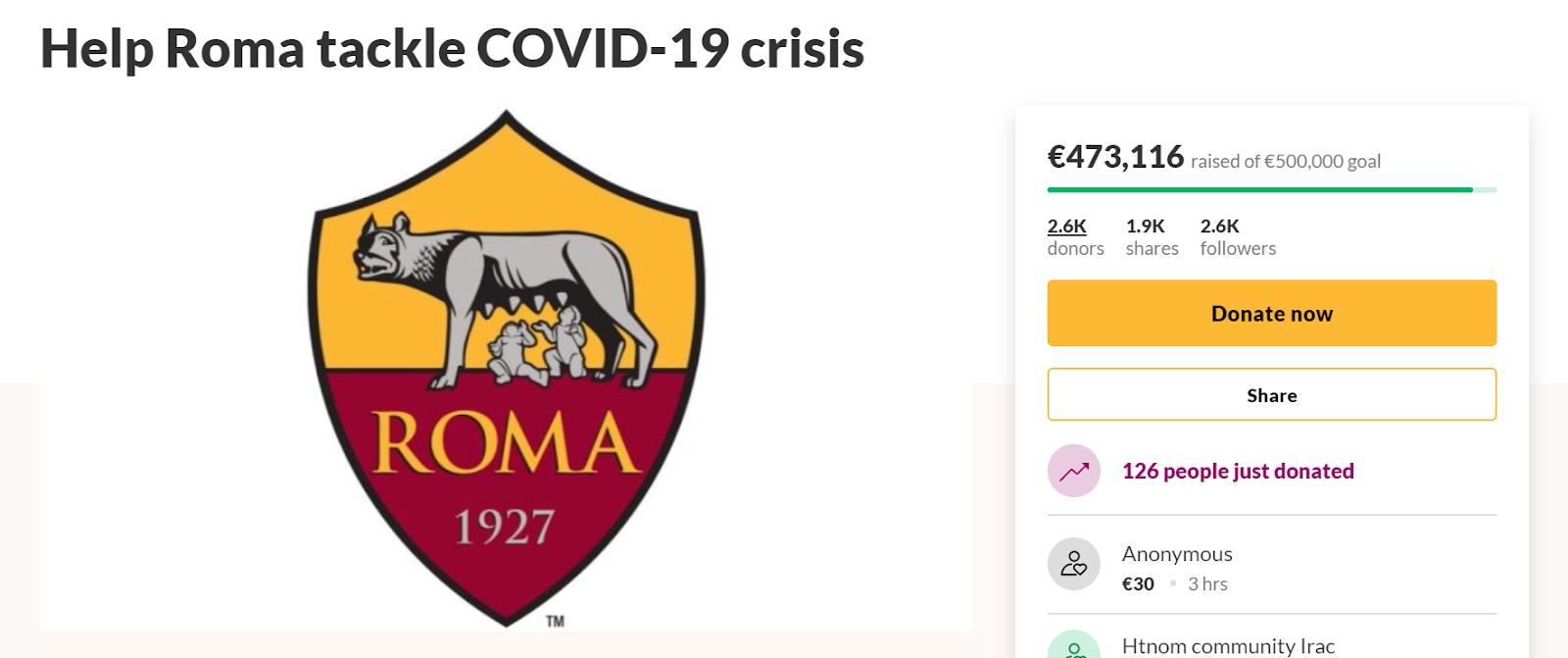The width and height of the screenshot is (1568, 658).
Task: Click the TM trademark mark below the crest
Action: [x=555, y=621]
